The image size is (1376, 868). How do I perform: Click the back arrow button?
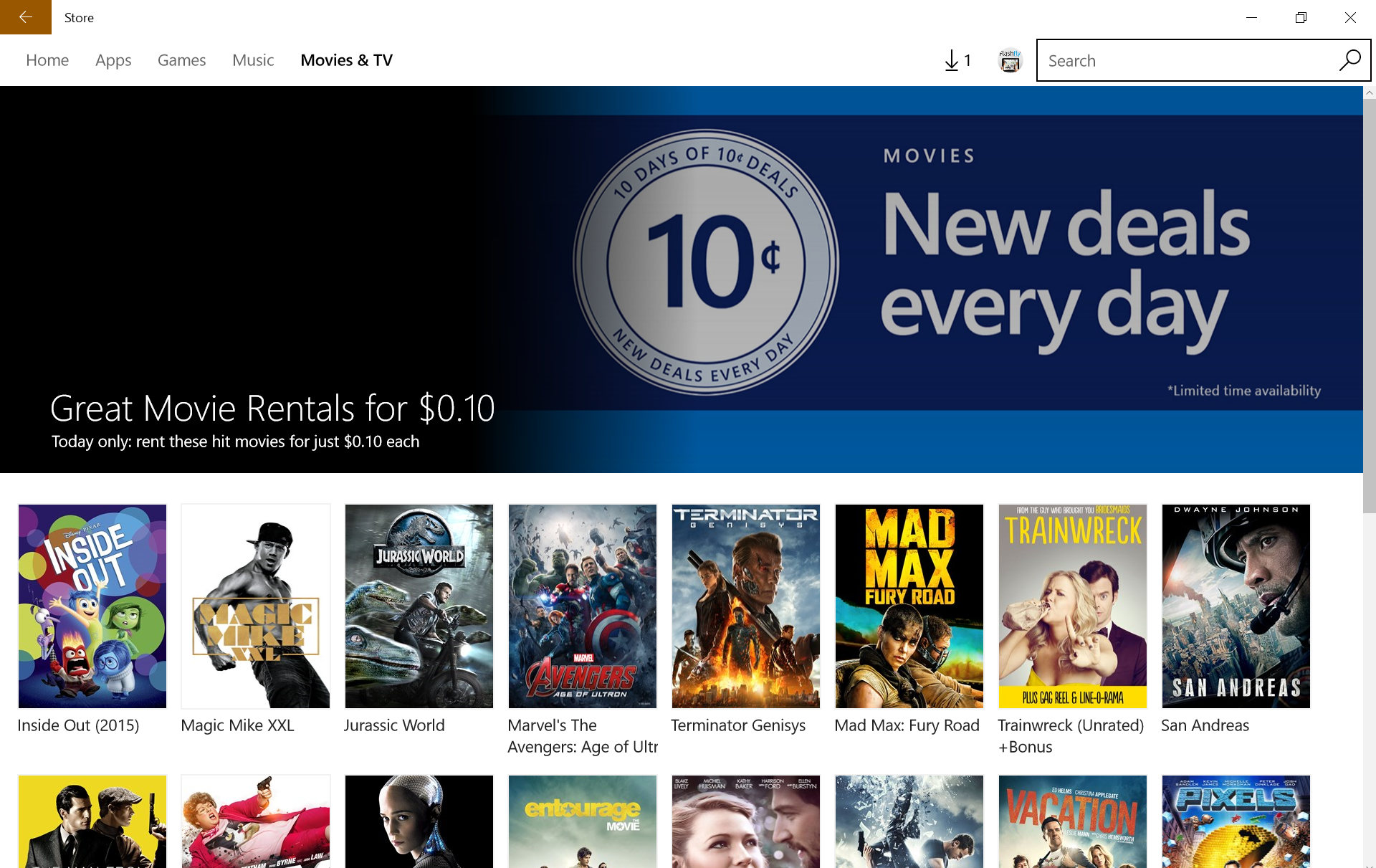tap(26, 17)
